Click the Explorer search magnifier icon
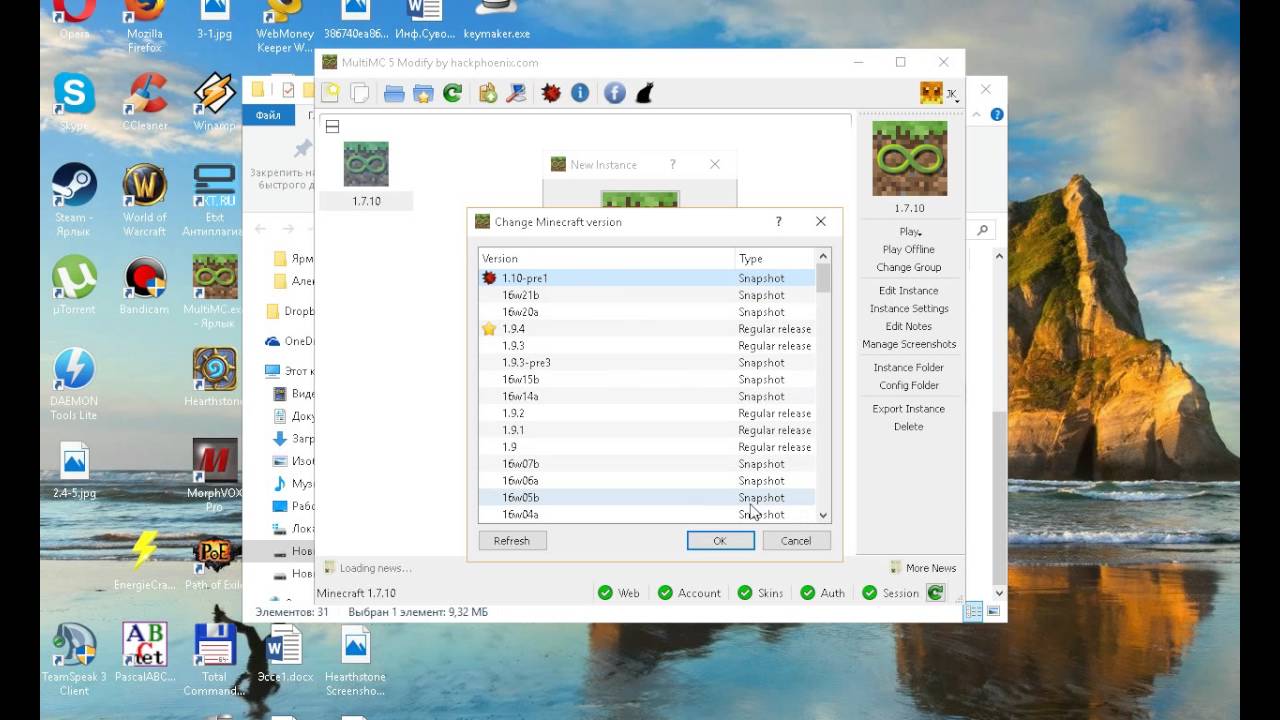Image resolution: width=1280 pixels, height=720 pixels. (983, 230)
